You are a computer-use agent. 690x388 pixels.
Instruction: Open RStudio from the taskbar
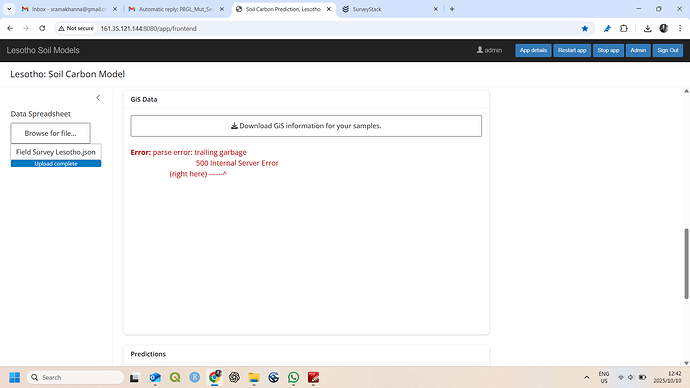(x=195, y=377)
